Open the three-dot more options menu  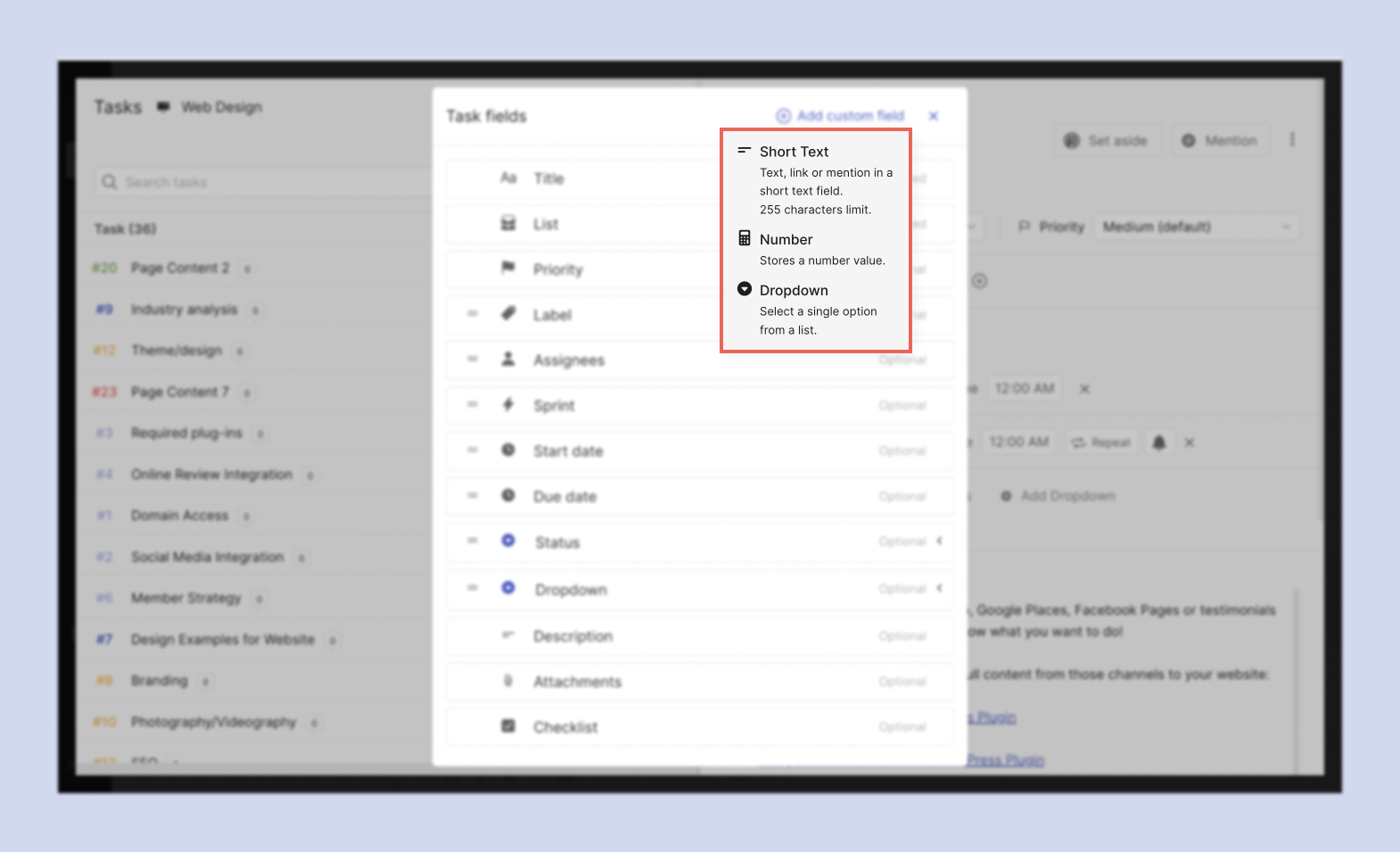(1292, 140)
